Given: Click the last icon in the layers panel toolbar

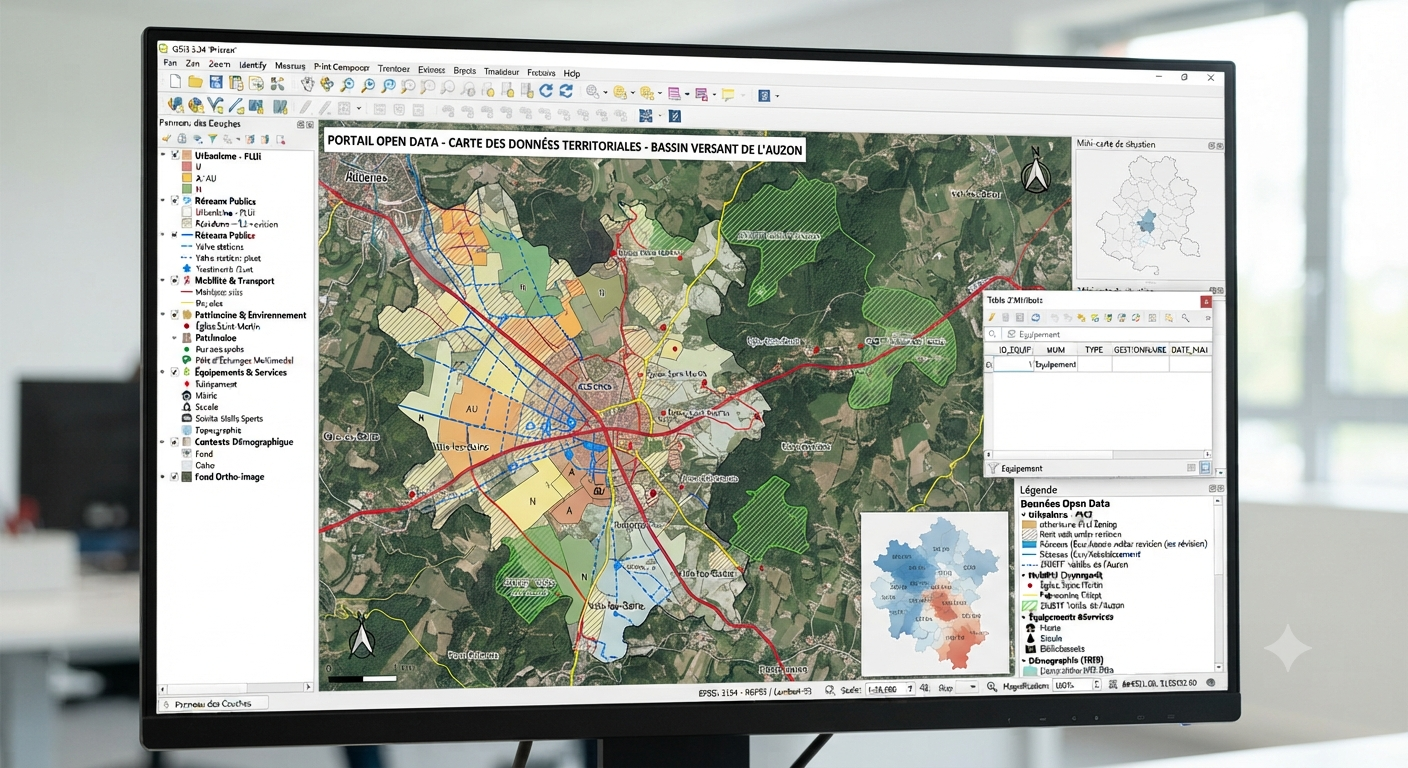Looking at the screenshot, I should coord(280,140).
